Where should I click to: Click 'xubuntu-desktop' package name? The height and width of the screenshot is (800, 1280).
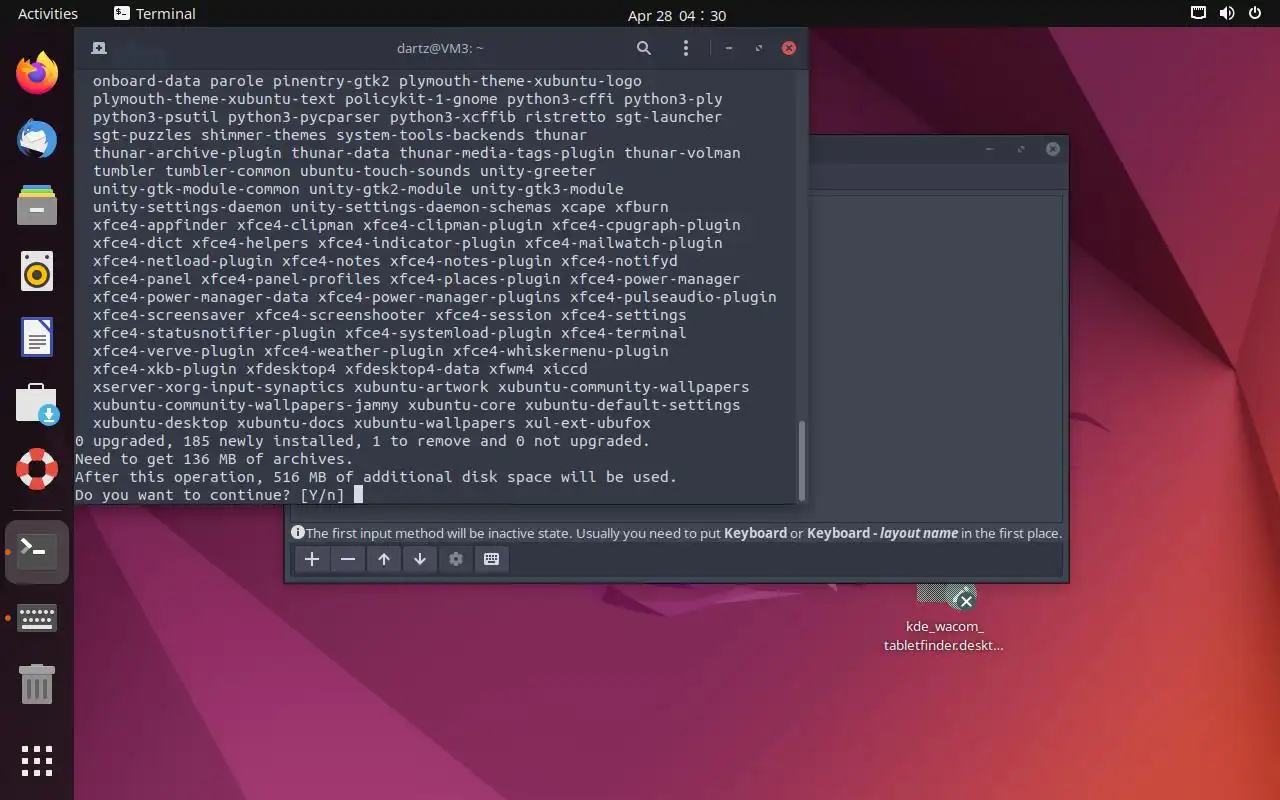click(160, 423)
